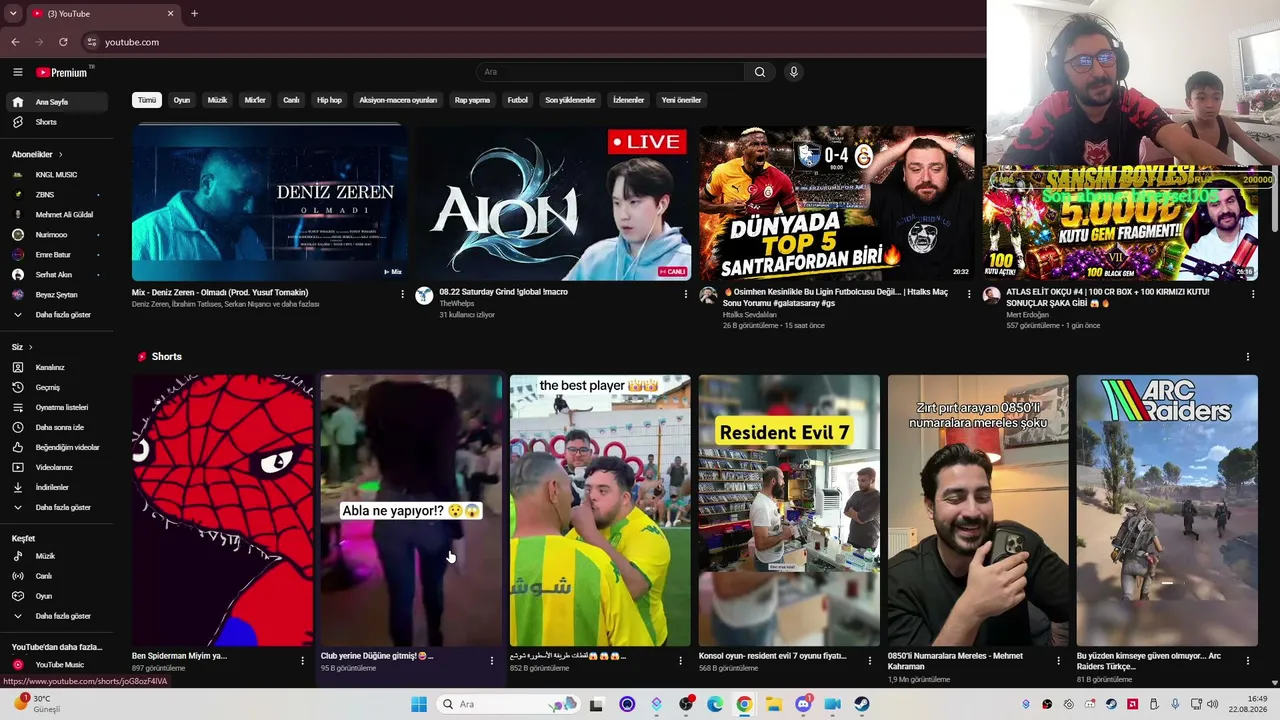
Task: Open Beyaz Şeytan subscription channel
Action: tap(58, 295)
